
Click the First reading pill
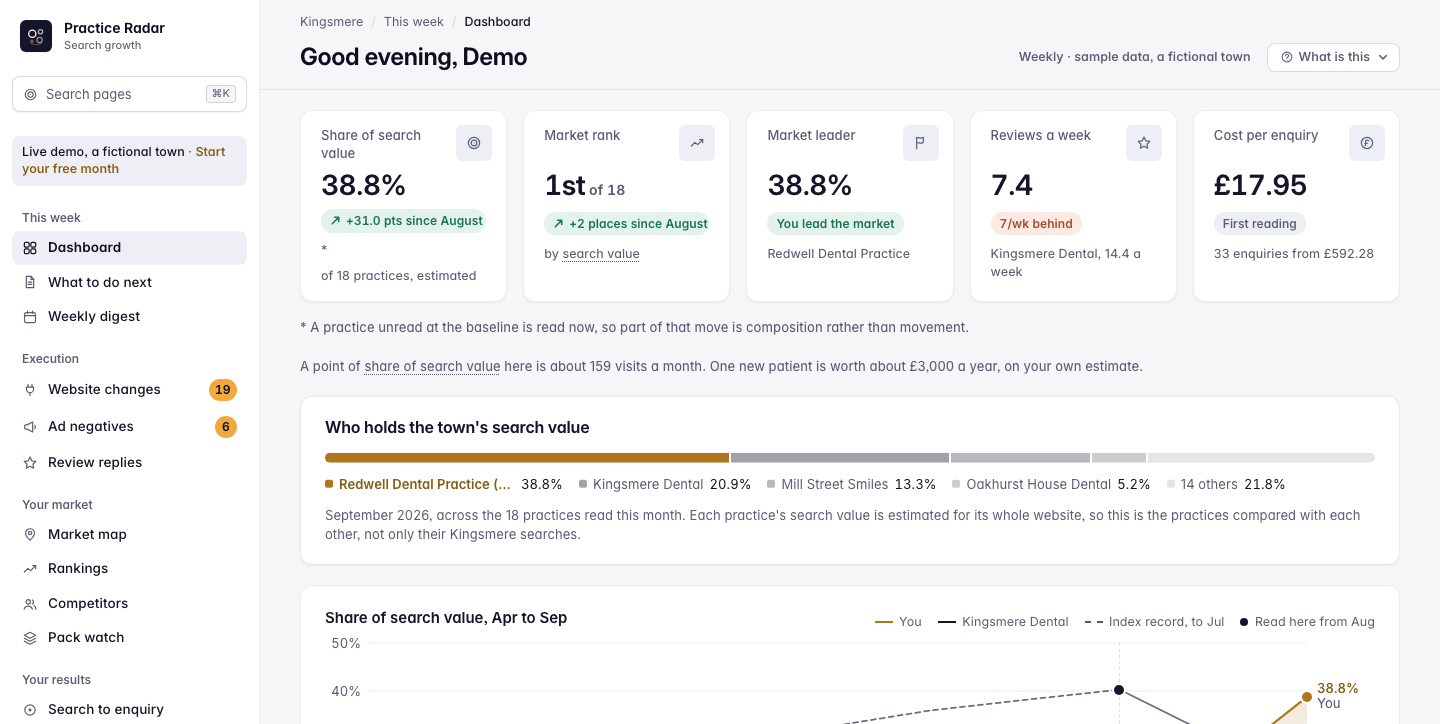point(1260,224)
